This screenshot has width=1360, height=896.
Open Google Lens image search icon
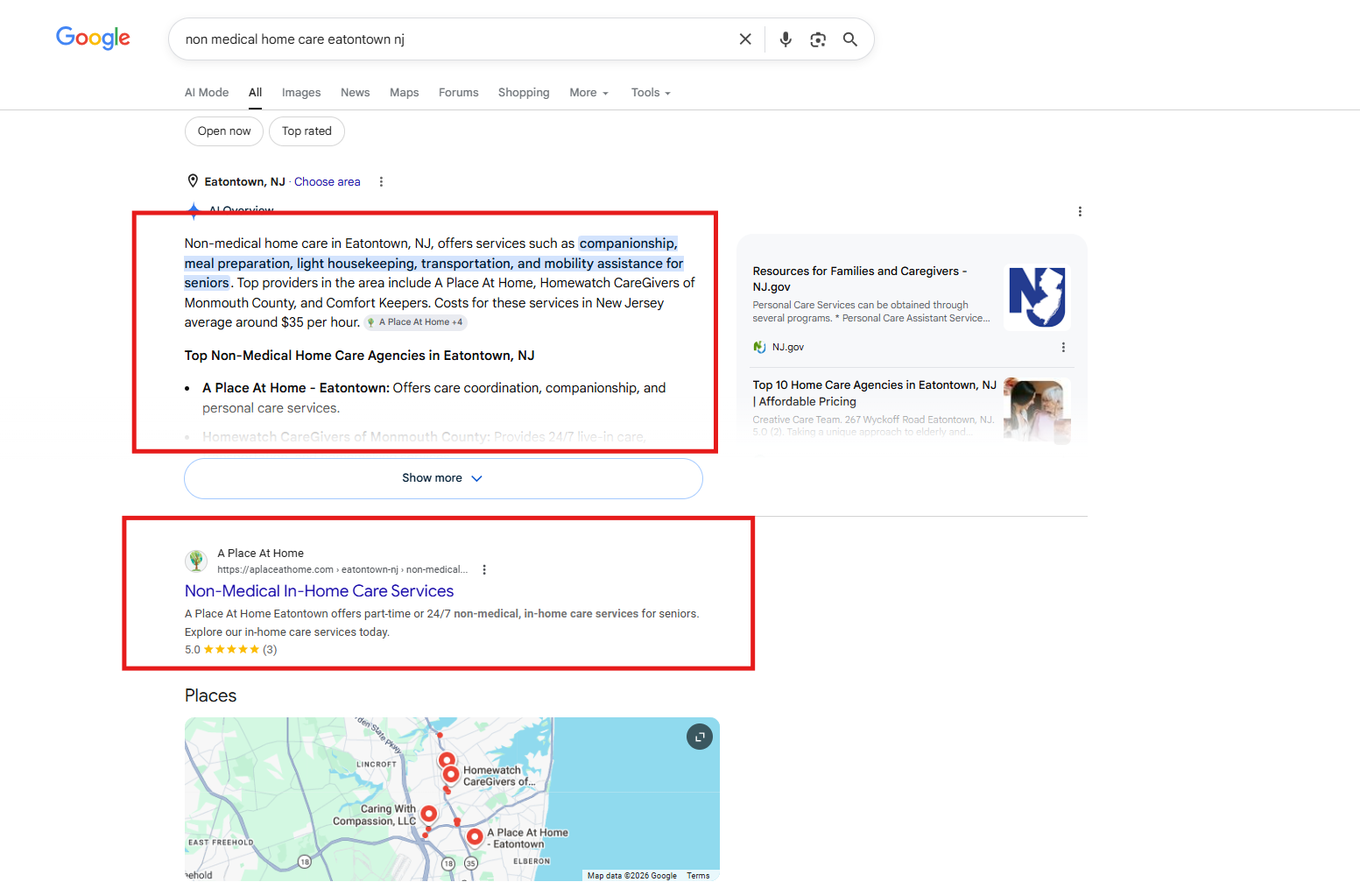(818, 39)
